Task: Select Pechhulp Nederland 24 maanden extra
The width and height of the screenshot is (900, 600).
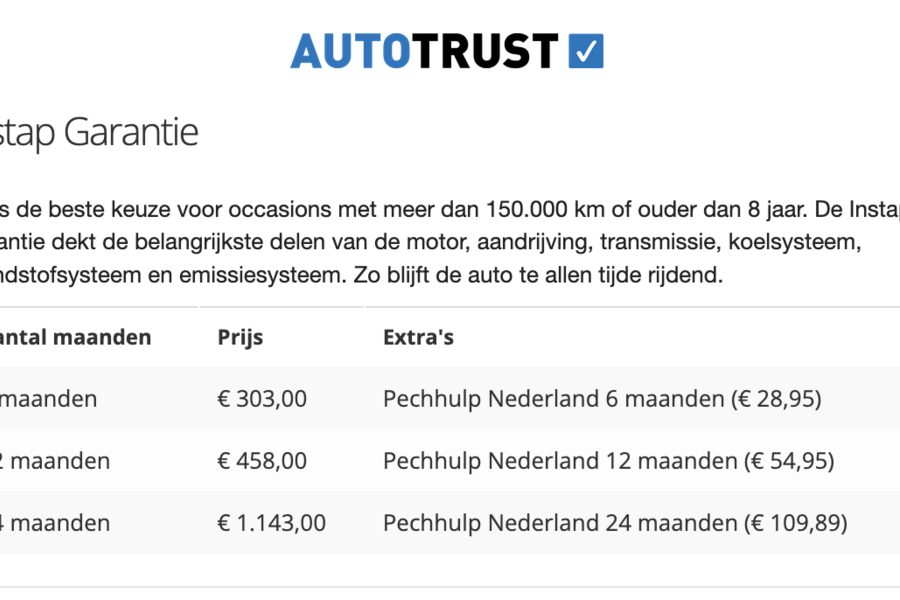Action: [x=615, y=522]
